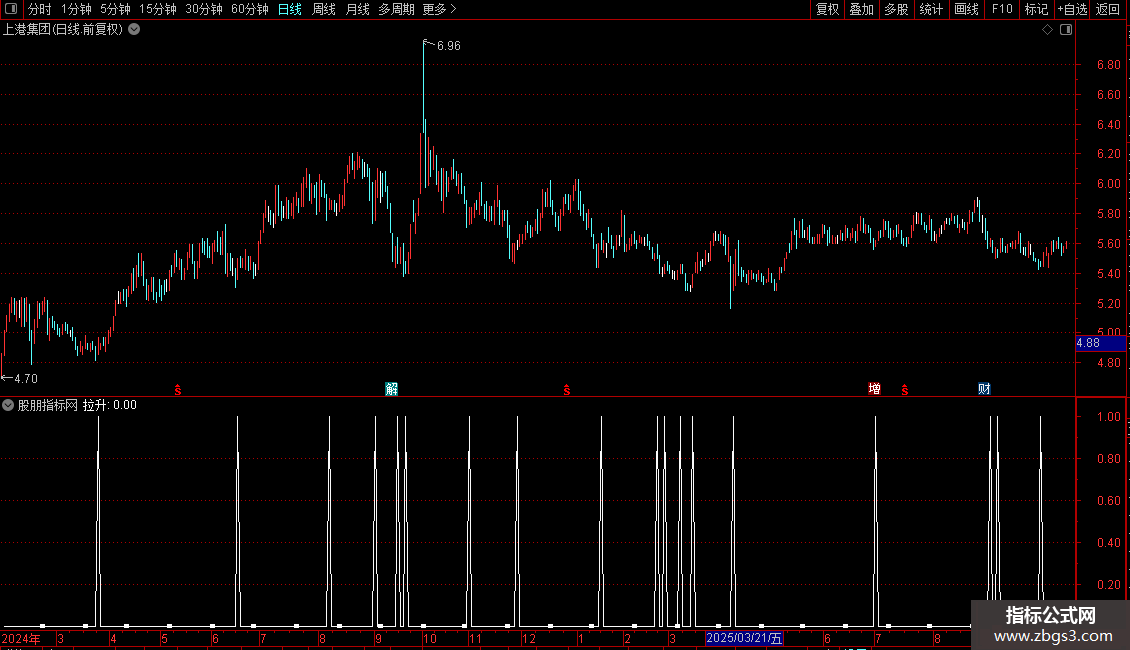Viewport: 1130px width, 650px height.
Task: Click the 拉升: 0.00 indicator value
Action: (x=110, y=405)
